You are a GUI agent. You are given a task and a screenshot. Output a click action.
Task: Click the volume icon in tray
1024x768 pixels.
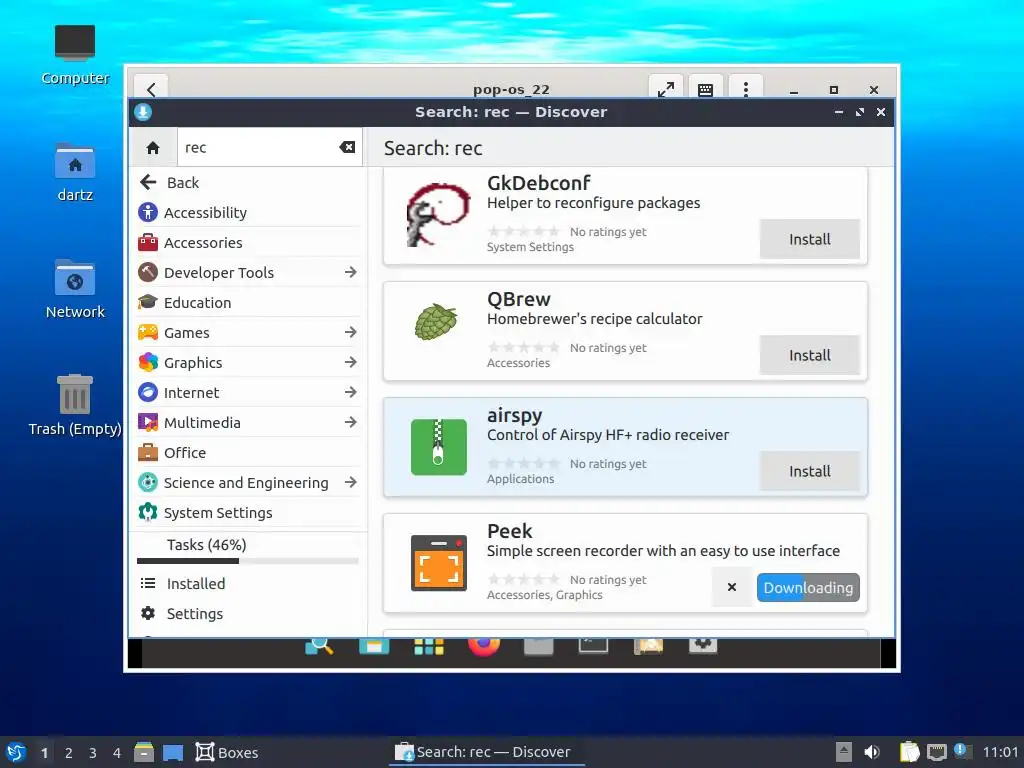coord(872,752)
